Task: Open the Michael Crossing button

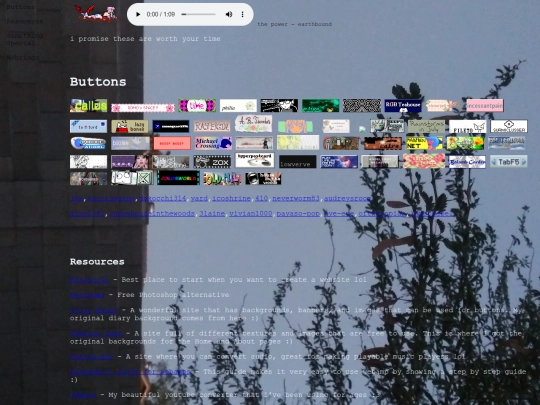Action: point(213,143)
